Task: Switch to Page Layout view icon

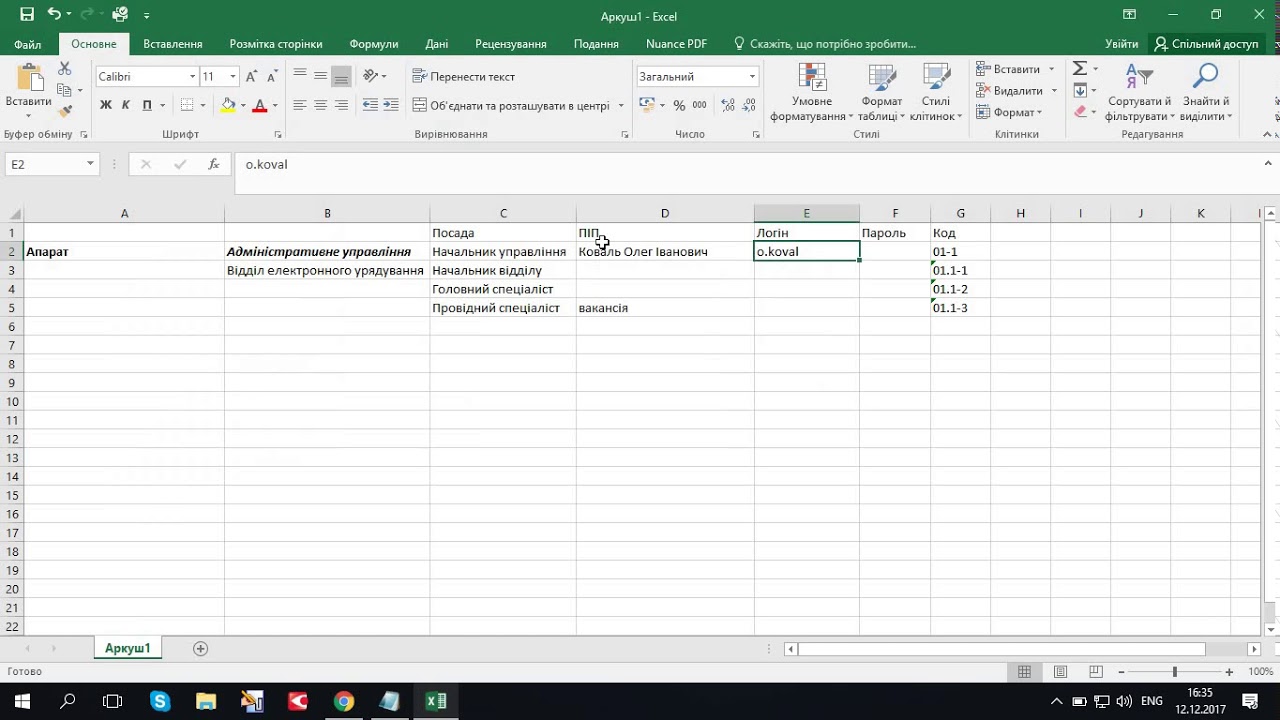Action: pyautogui.click(x=1060, y=672)
